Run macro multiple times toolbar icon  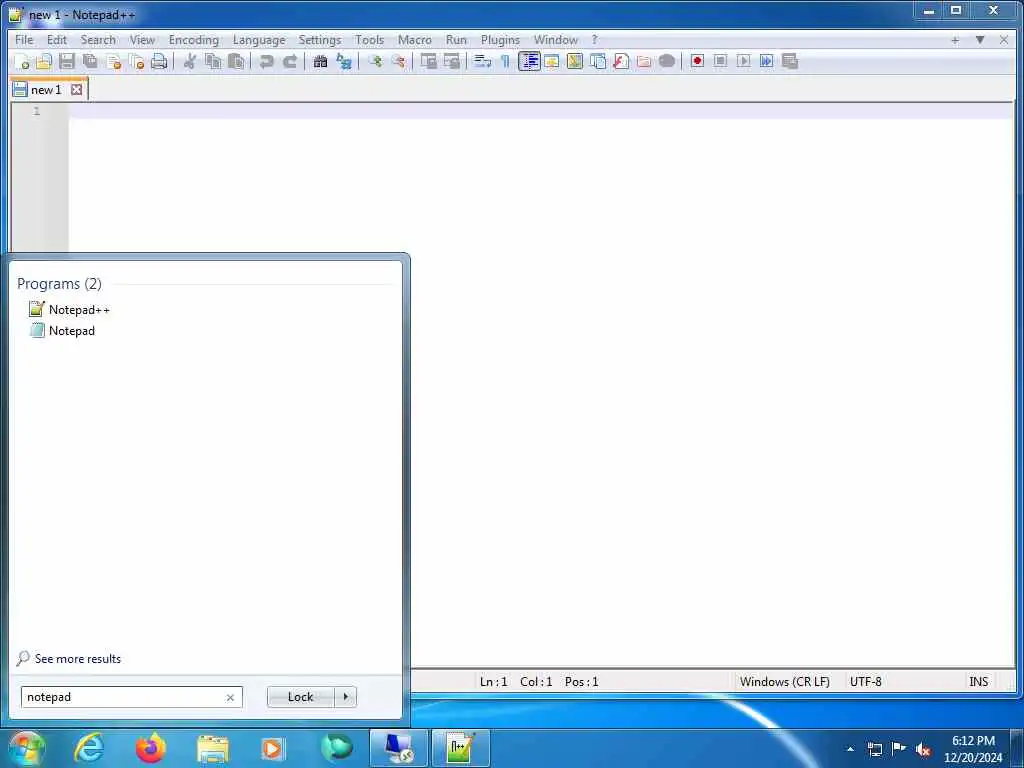[767, 61]
